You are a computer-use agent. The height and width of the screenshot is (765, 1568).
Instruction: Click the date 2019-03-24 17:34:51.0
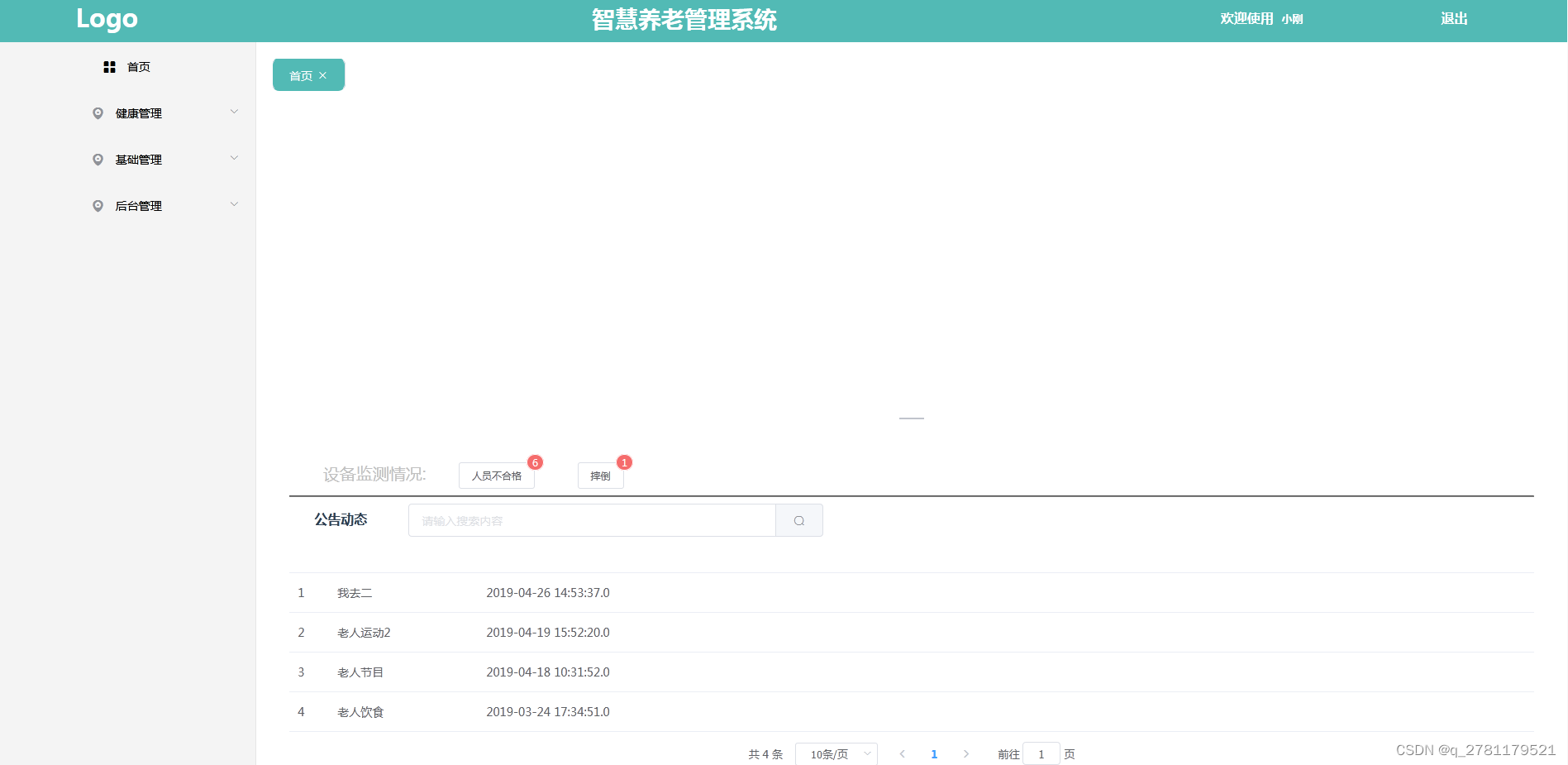click(548, 712)
